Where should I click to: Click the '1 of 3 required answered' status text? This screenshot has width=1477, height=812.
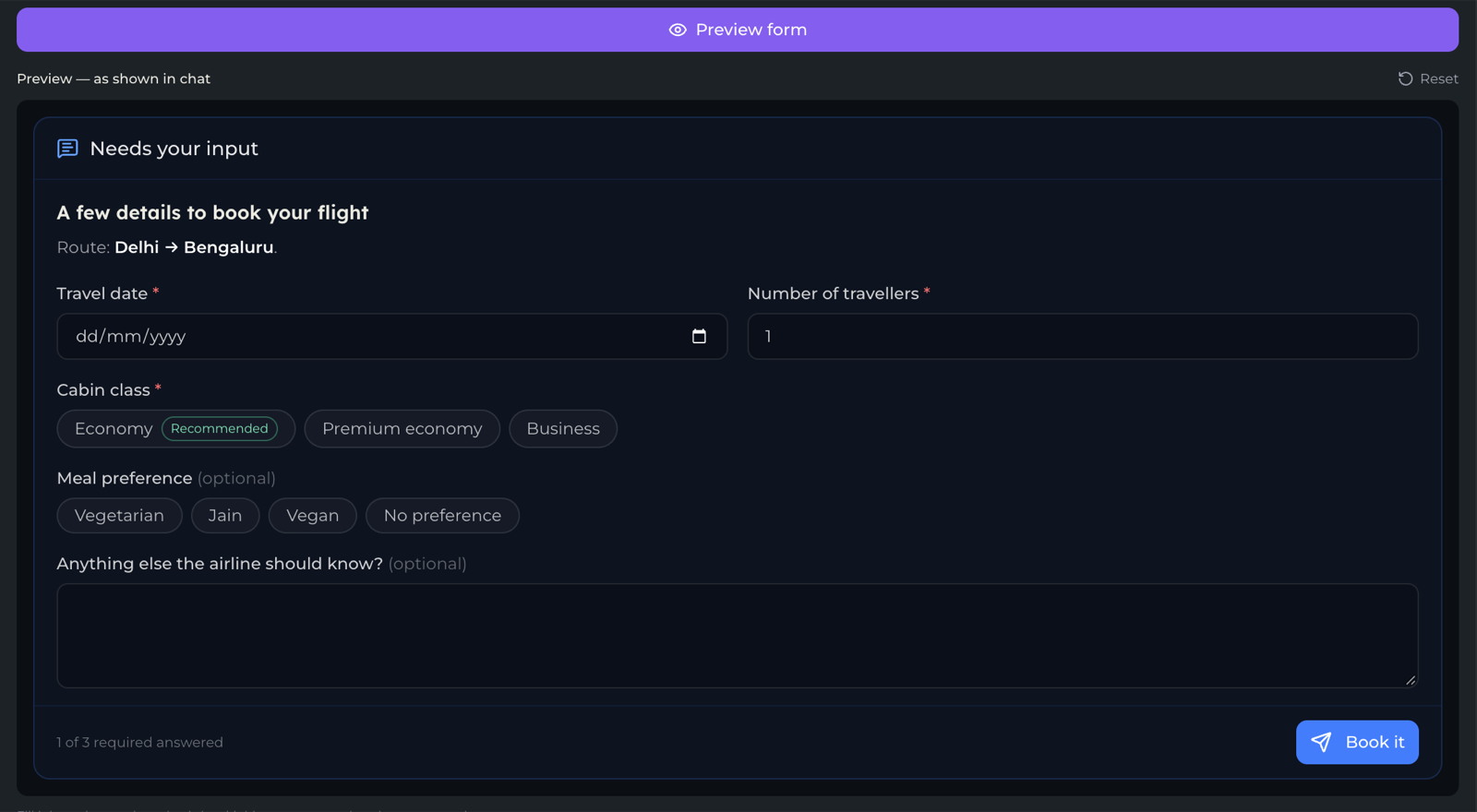139,743
